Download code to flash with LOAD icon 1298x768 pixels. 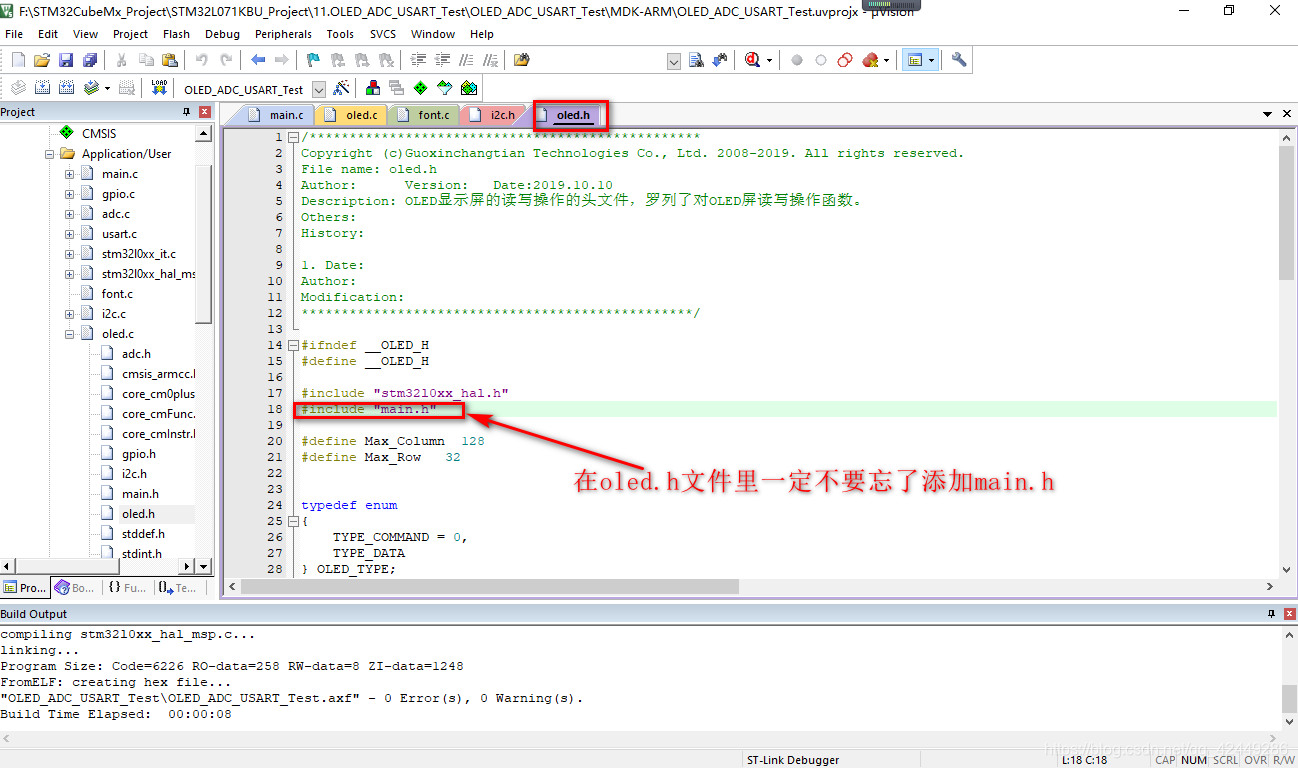(x=159, y=88)
